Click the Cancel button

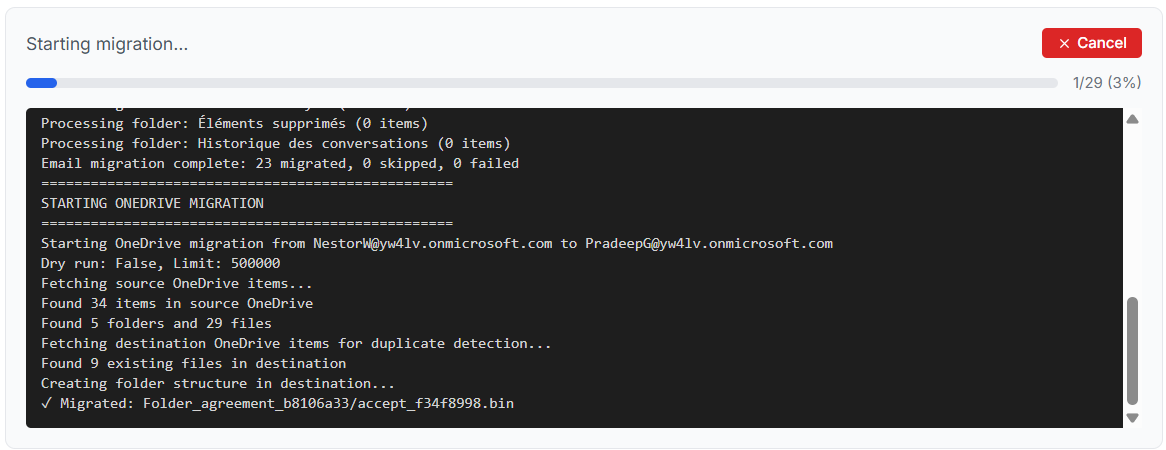tap(1091, 43)
